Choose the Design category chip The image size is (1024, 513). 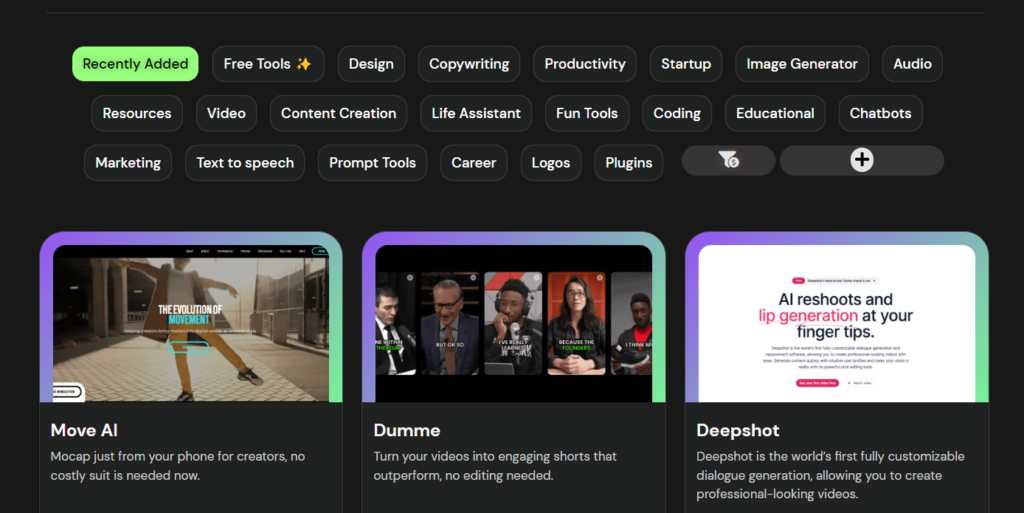(x=371, y=64)
